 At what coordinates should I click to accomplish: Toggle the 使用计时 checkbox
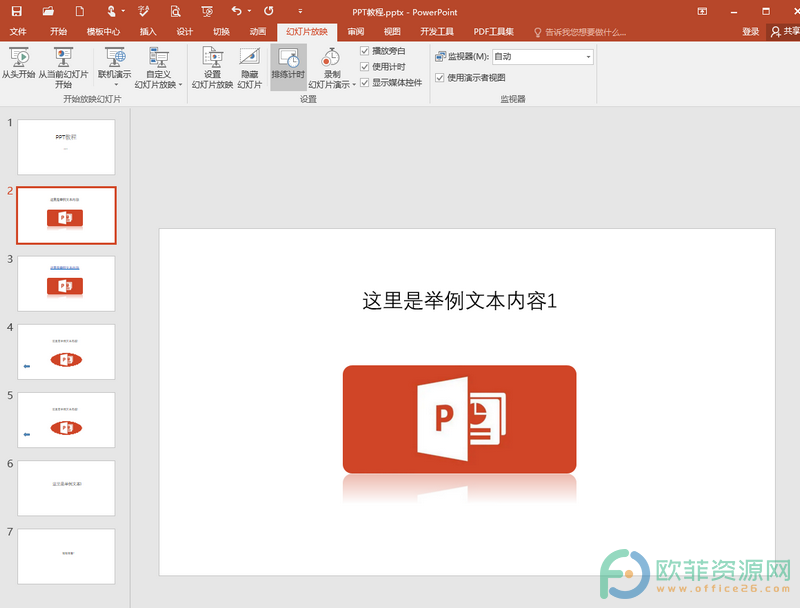point(364,66)
